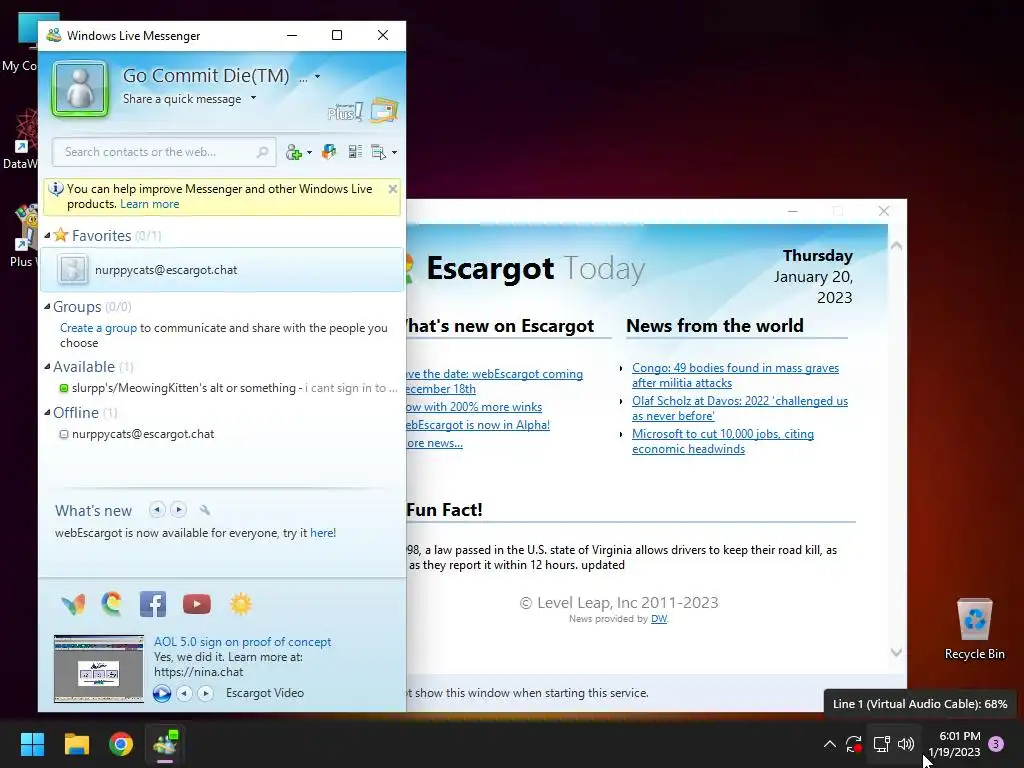This screenshot has height=768, width=1024.
Task: Click the orange C icon in bottom tabs
Action: [112, 603]
